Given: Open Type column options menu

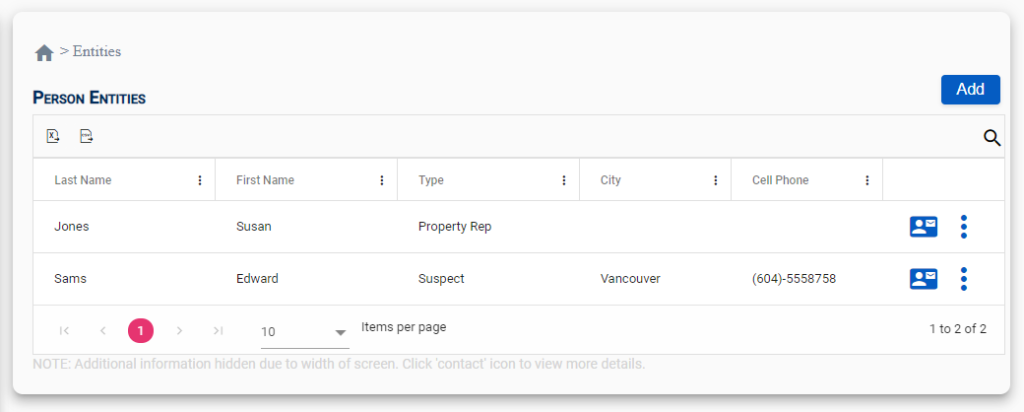Looking at the screenshot, I should 564,180.
